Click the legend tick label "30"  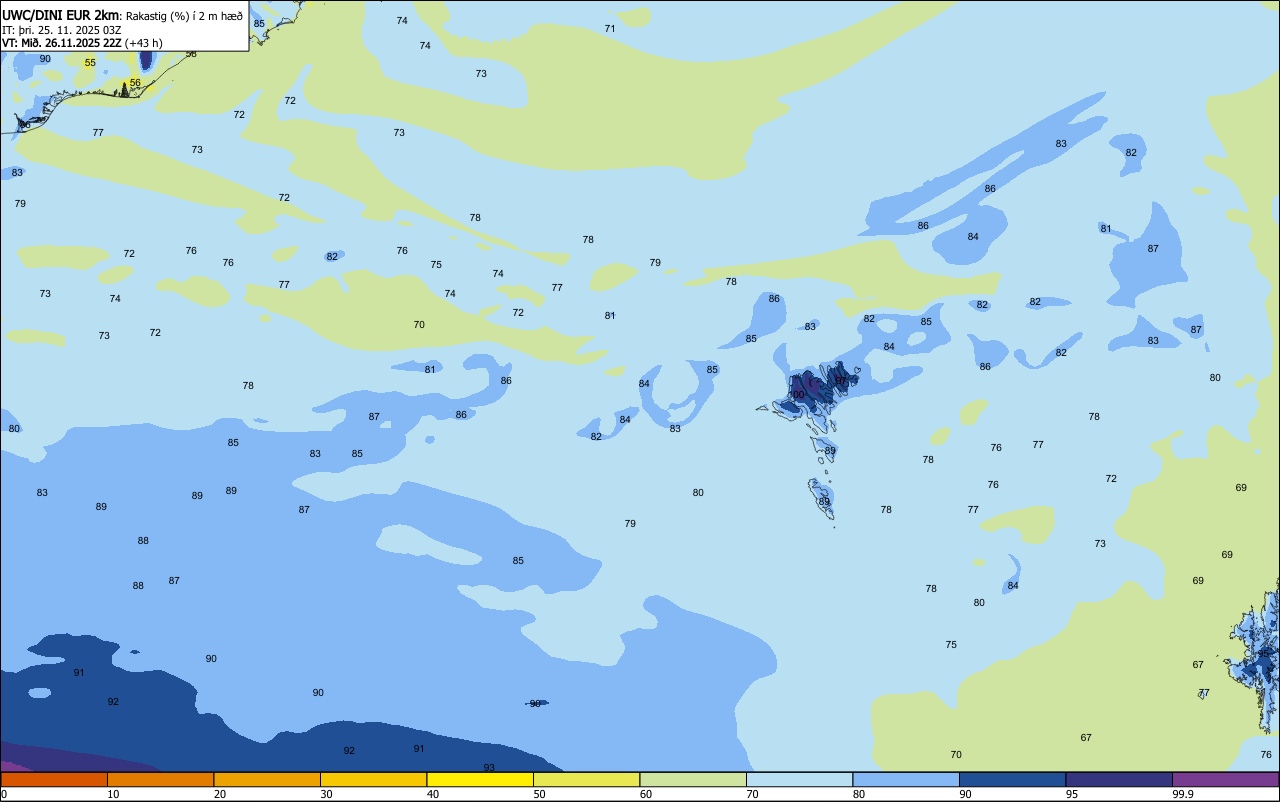point(326,794)
